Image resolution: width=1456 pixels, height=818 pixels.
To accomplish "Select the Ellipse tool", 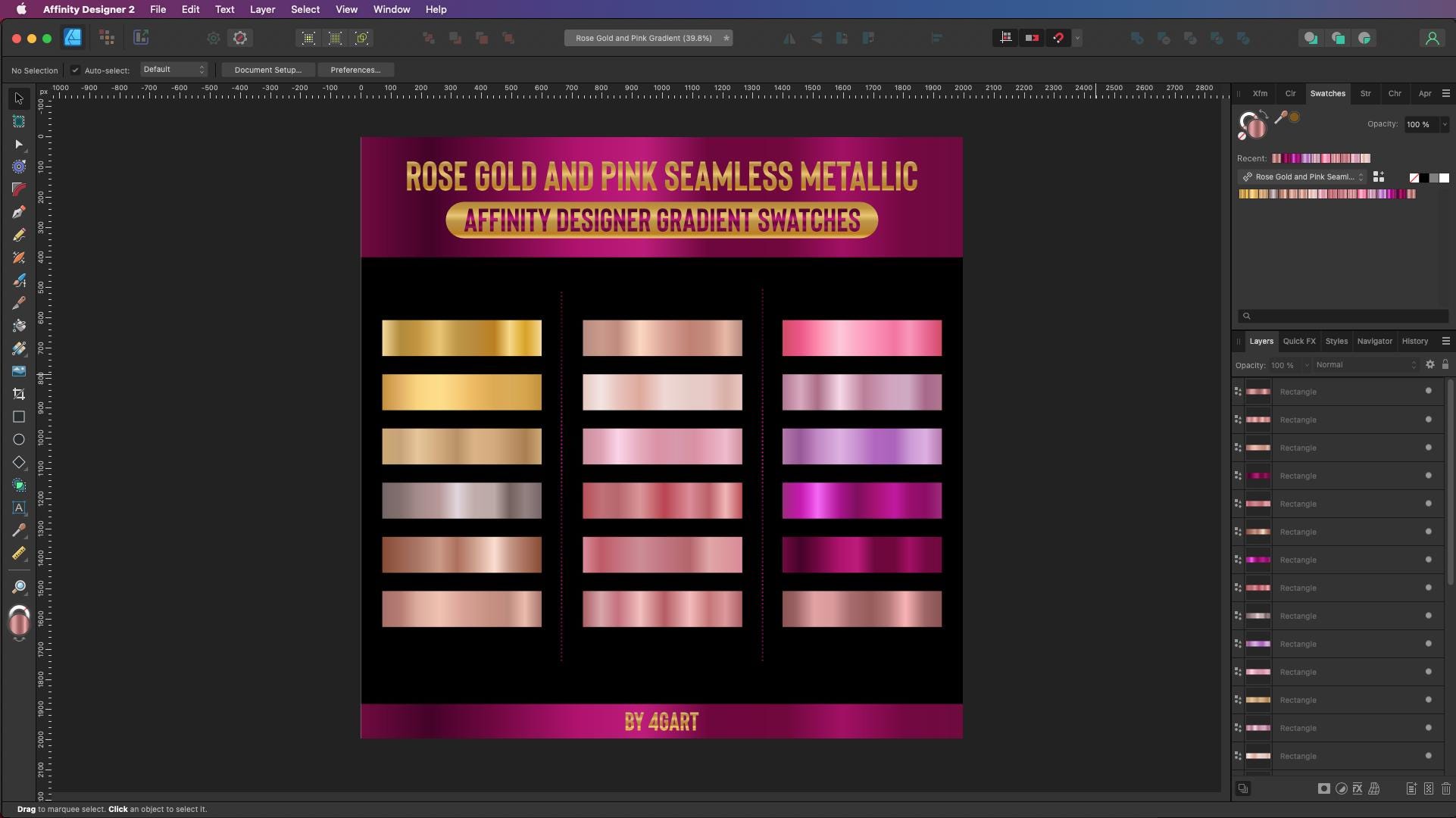I will coord(19,439).
